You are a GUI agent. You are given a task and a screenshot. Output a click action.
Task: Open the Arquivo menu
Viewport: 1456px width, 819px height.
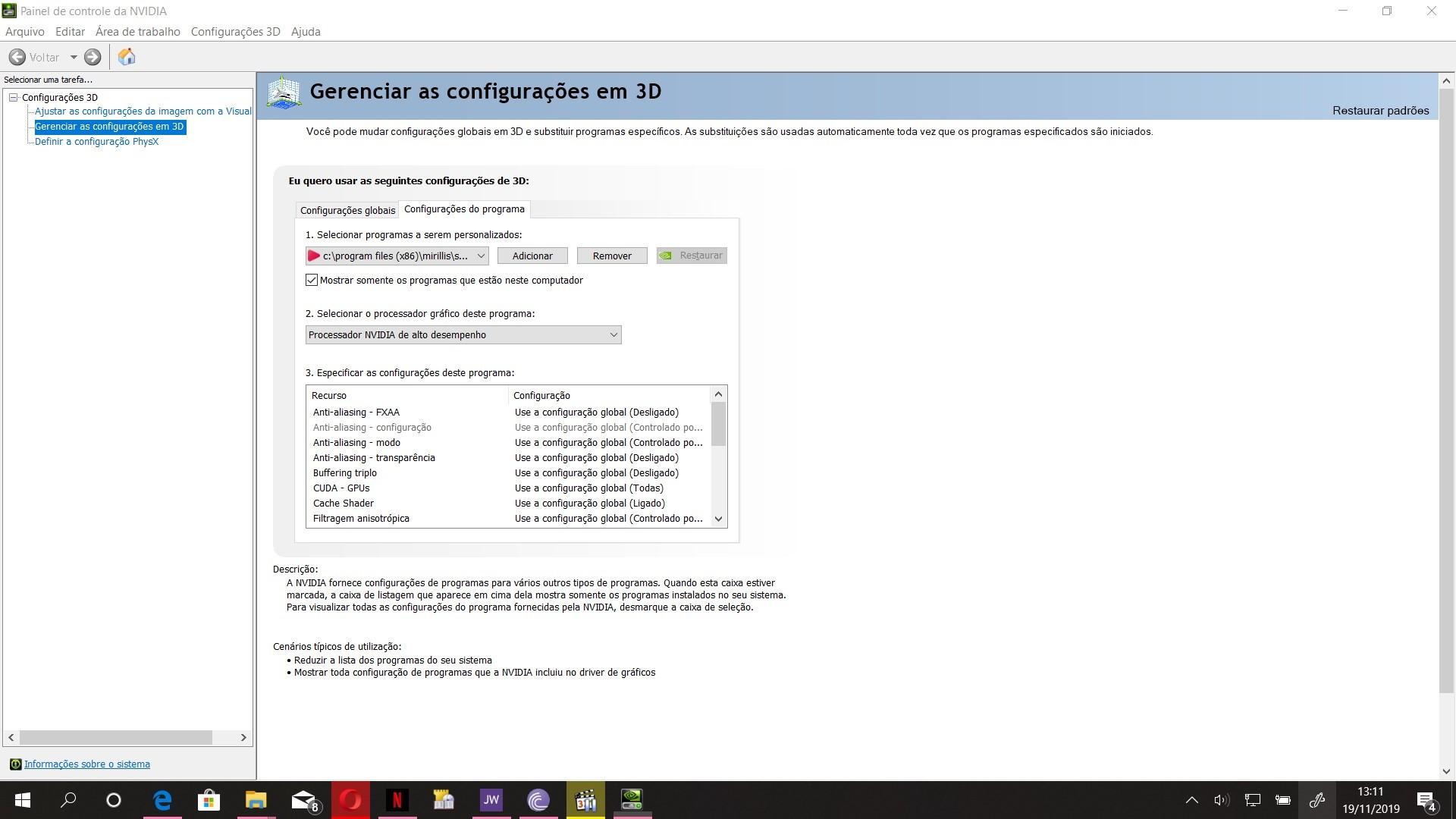pyautogui.click(x=25, y=32)
